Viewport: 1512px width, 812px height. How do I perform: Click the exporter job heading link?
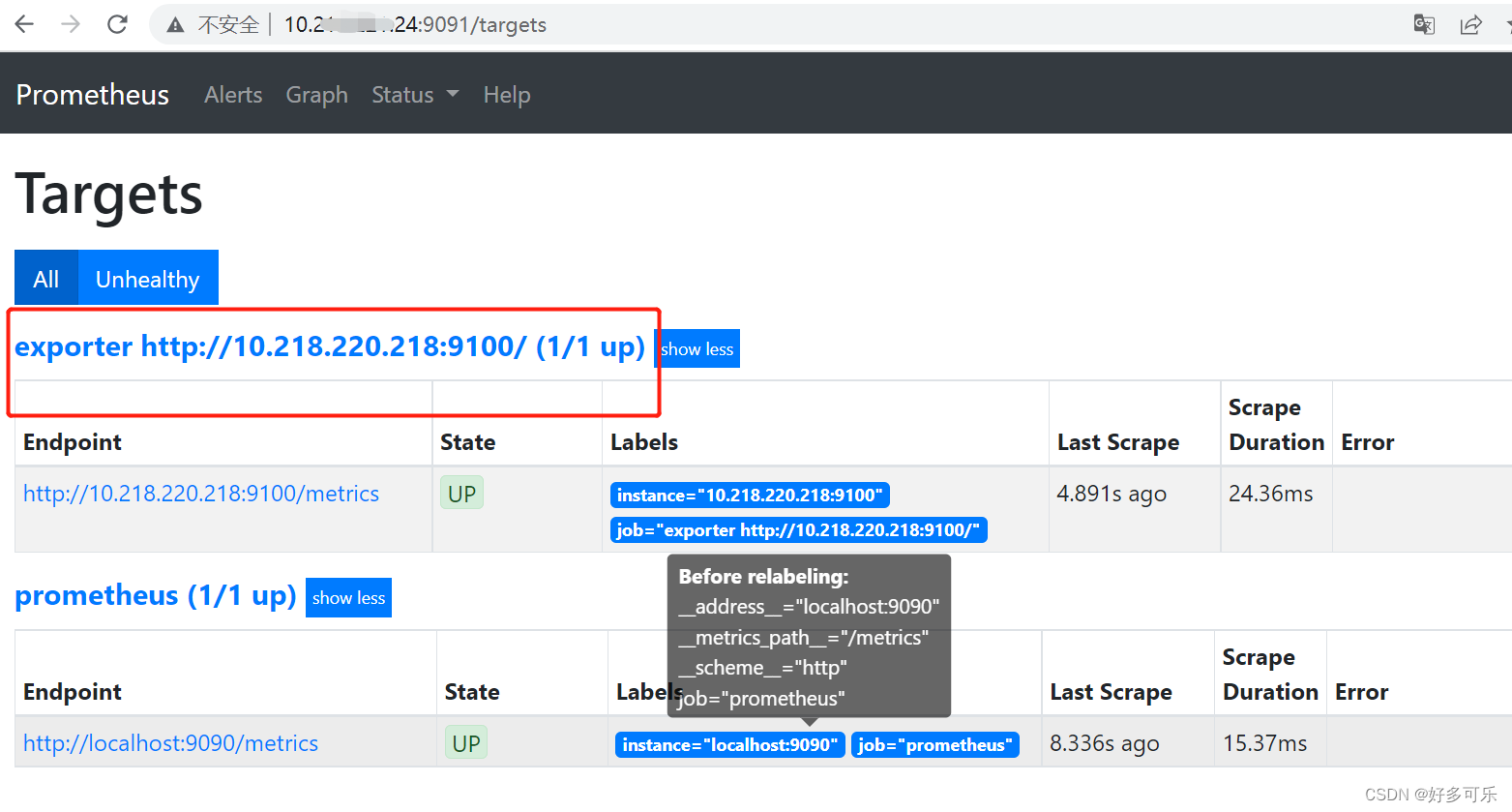[x=330, y=346]
